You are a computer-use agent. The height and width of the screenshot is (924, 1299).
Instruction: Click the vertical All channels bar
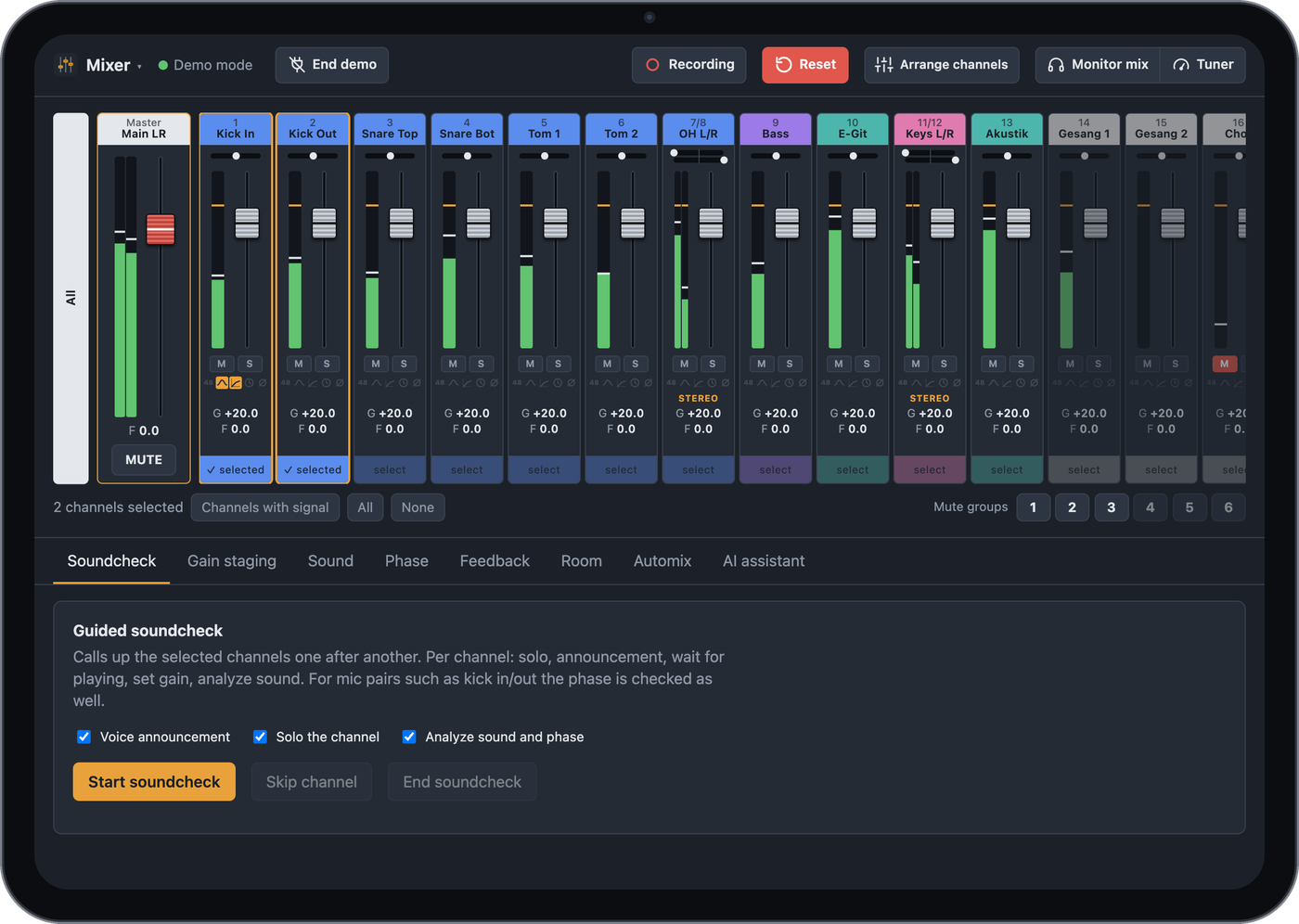point(71,298)
